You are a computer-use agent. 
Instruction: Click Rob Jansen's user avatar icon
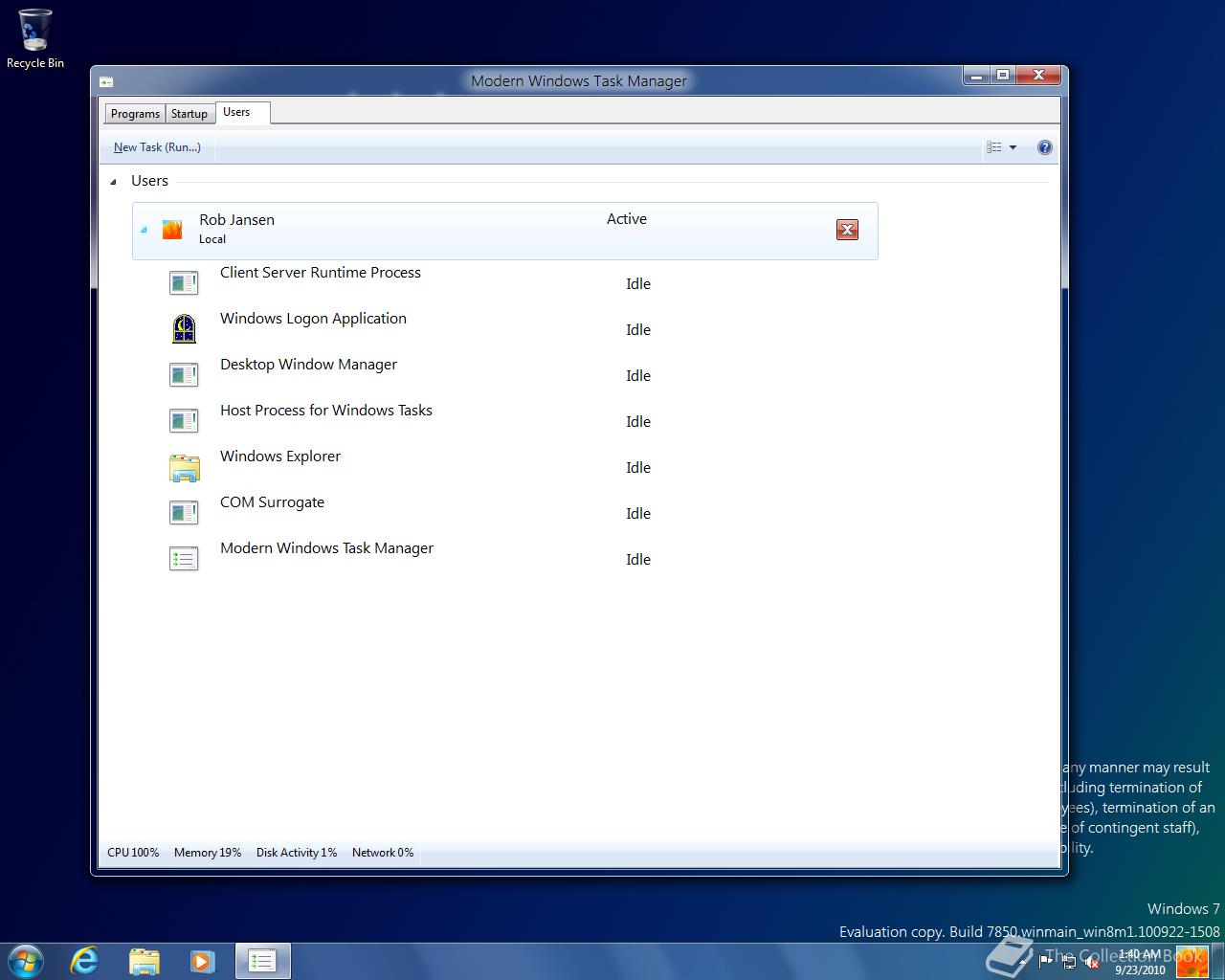pyautogui.click(x=172, y=230)
